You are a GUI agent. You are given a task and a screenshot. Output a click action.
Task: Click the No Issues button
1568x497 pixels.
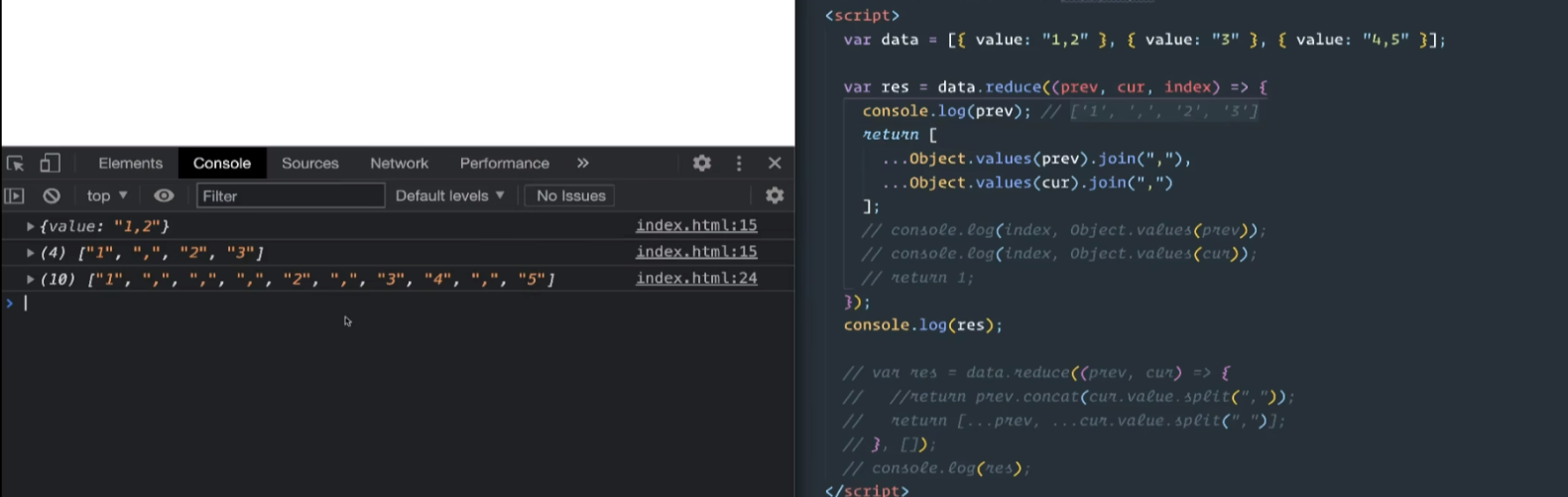(x=570, y=196)
